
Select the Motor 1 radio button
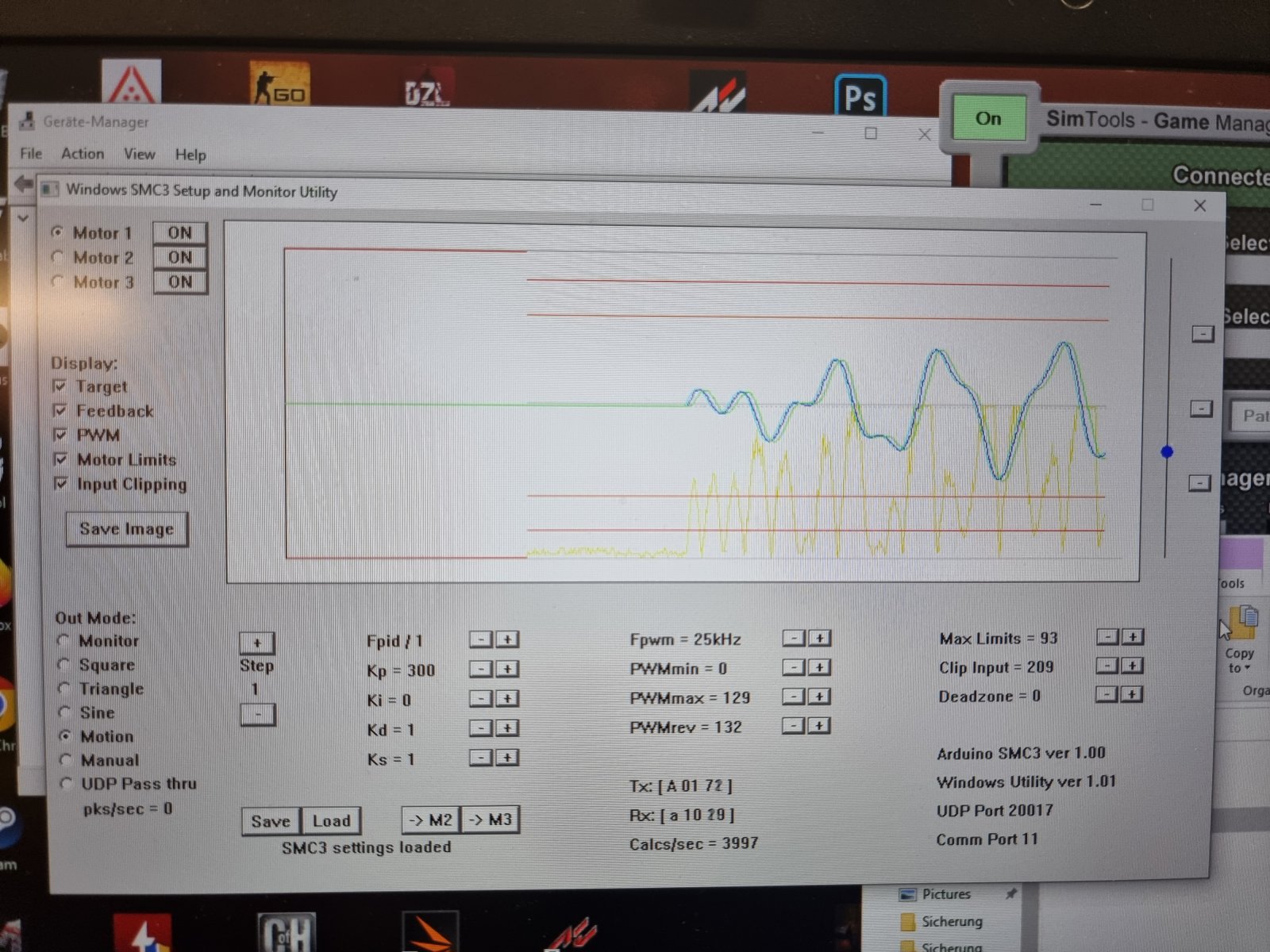(57, 232)
